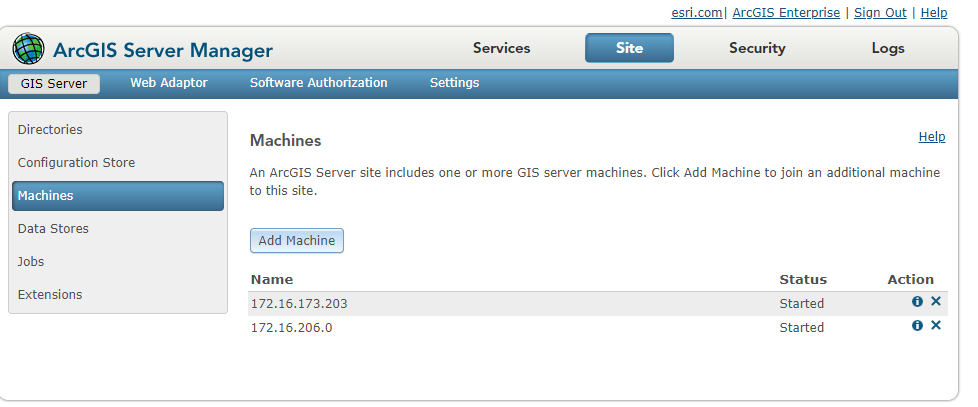Select Machines in the sidebar
The image size is (978, 407).
coord(118,196)
